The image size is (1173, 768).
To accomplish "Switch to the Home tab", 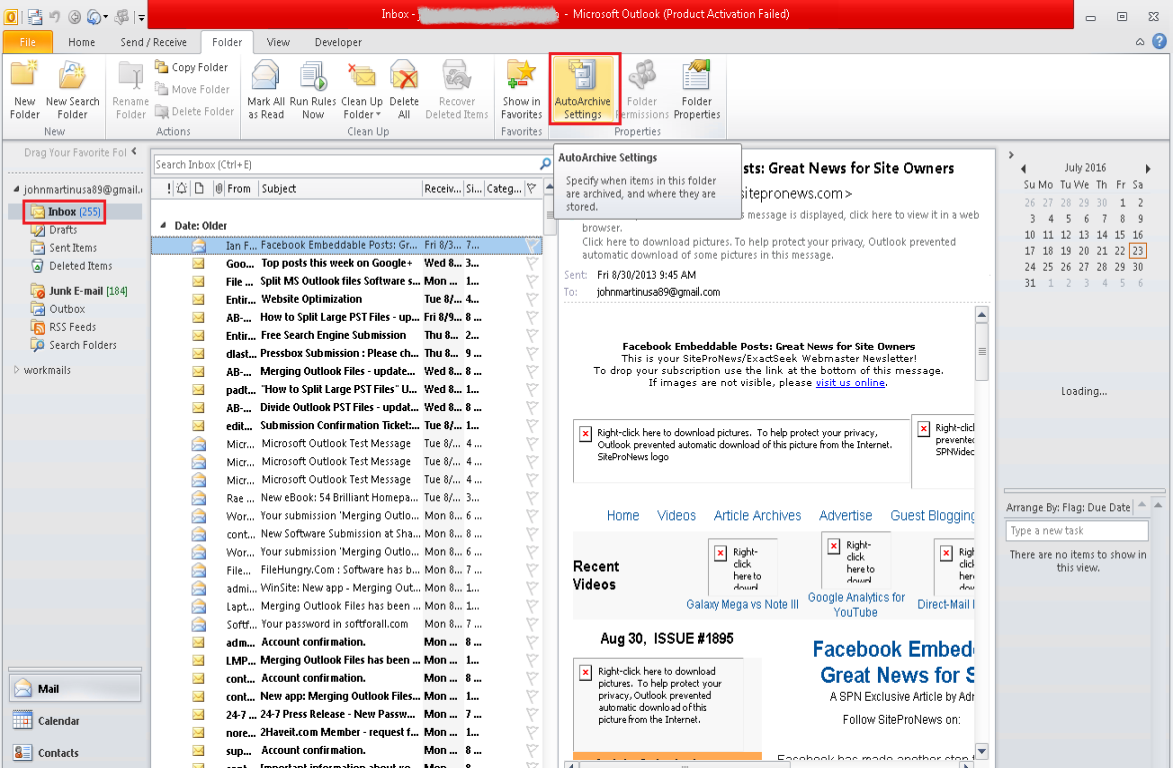I will coord(82,42).
